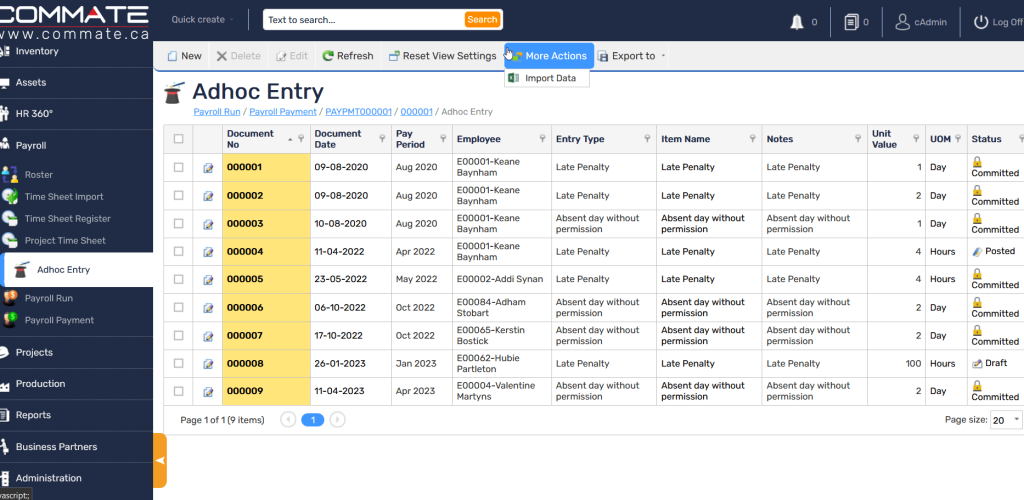This screenshot has width=1024, height=500.
Task: Click the Text to search input field
Action: [x=364, y=20]
